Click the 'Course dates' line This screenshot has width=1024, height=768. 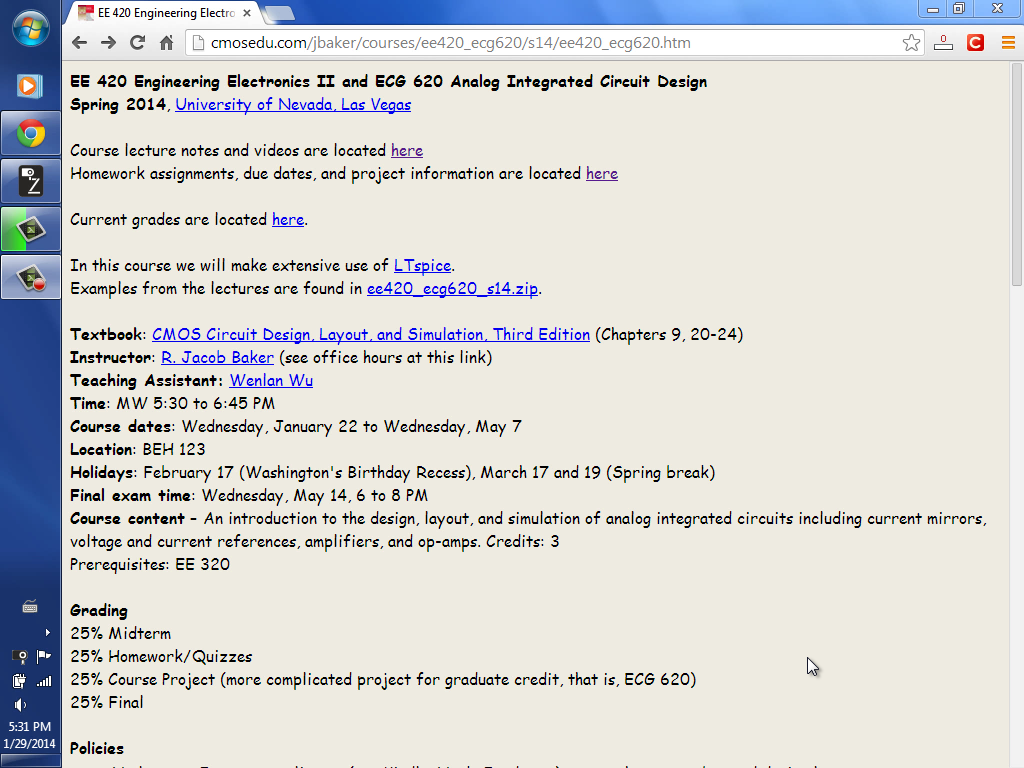[x=296, y=426]
